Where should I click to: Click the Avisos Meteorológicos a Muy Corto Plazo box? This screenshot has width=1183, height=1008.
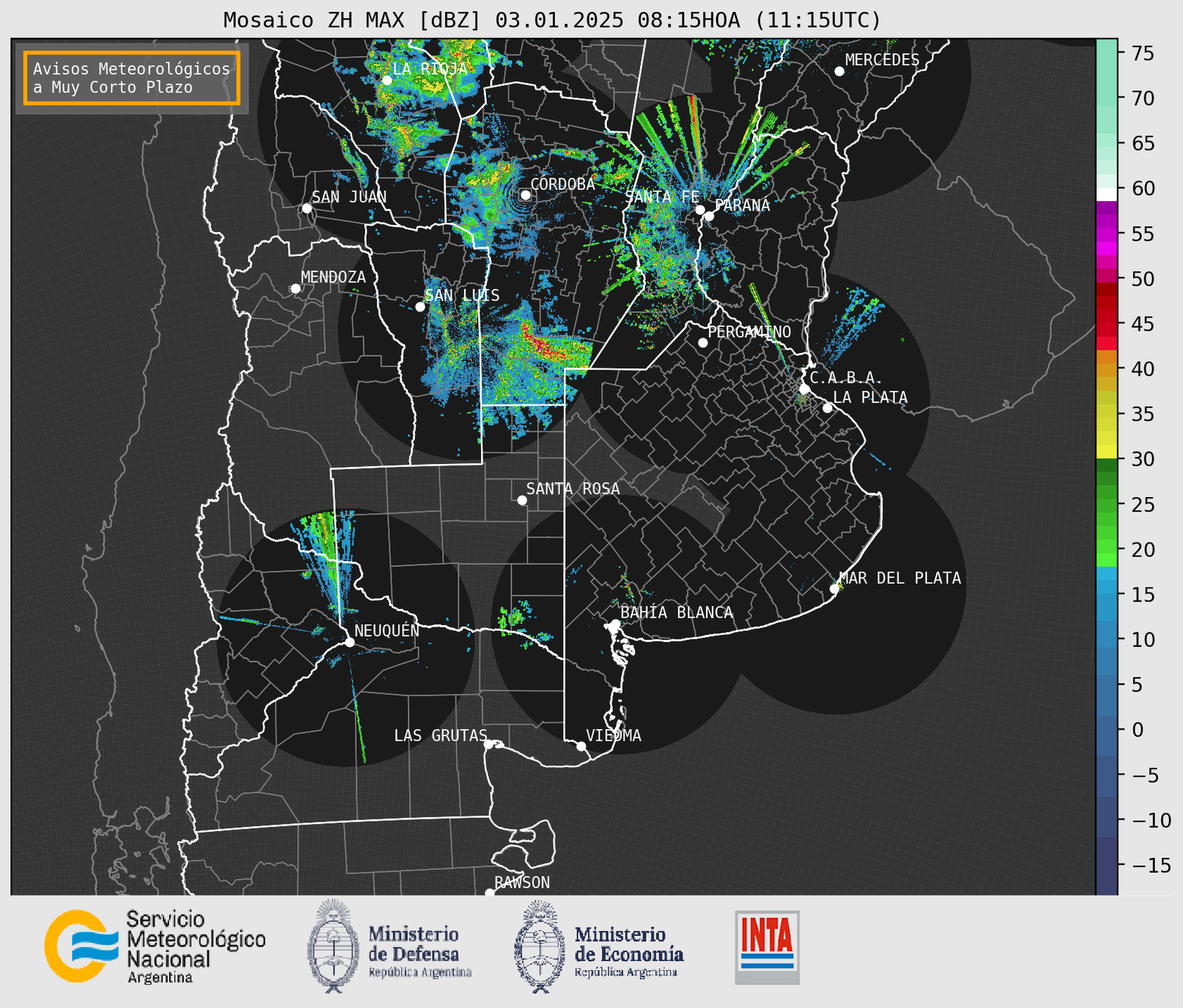[x=132, y=78]
